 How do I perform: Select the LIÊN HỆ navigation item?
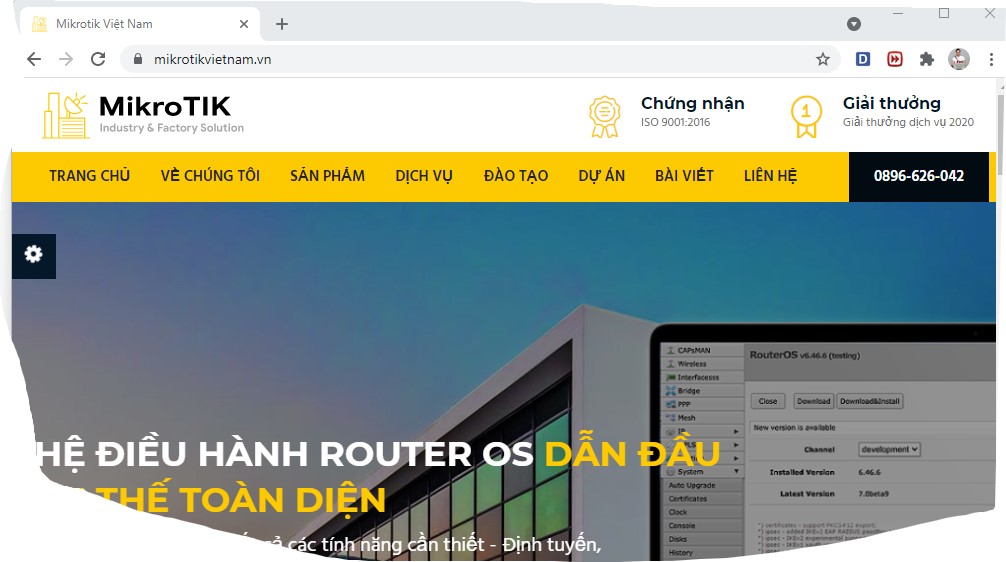click(771, 176)
